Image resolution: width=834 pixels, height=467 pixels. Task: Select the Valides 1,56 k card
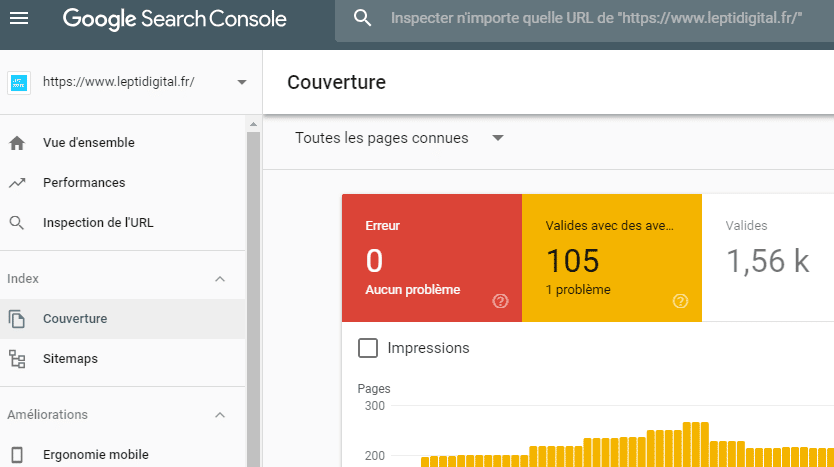click(768, 258)
